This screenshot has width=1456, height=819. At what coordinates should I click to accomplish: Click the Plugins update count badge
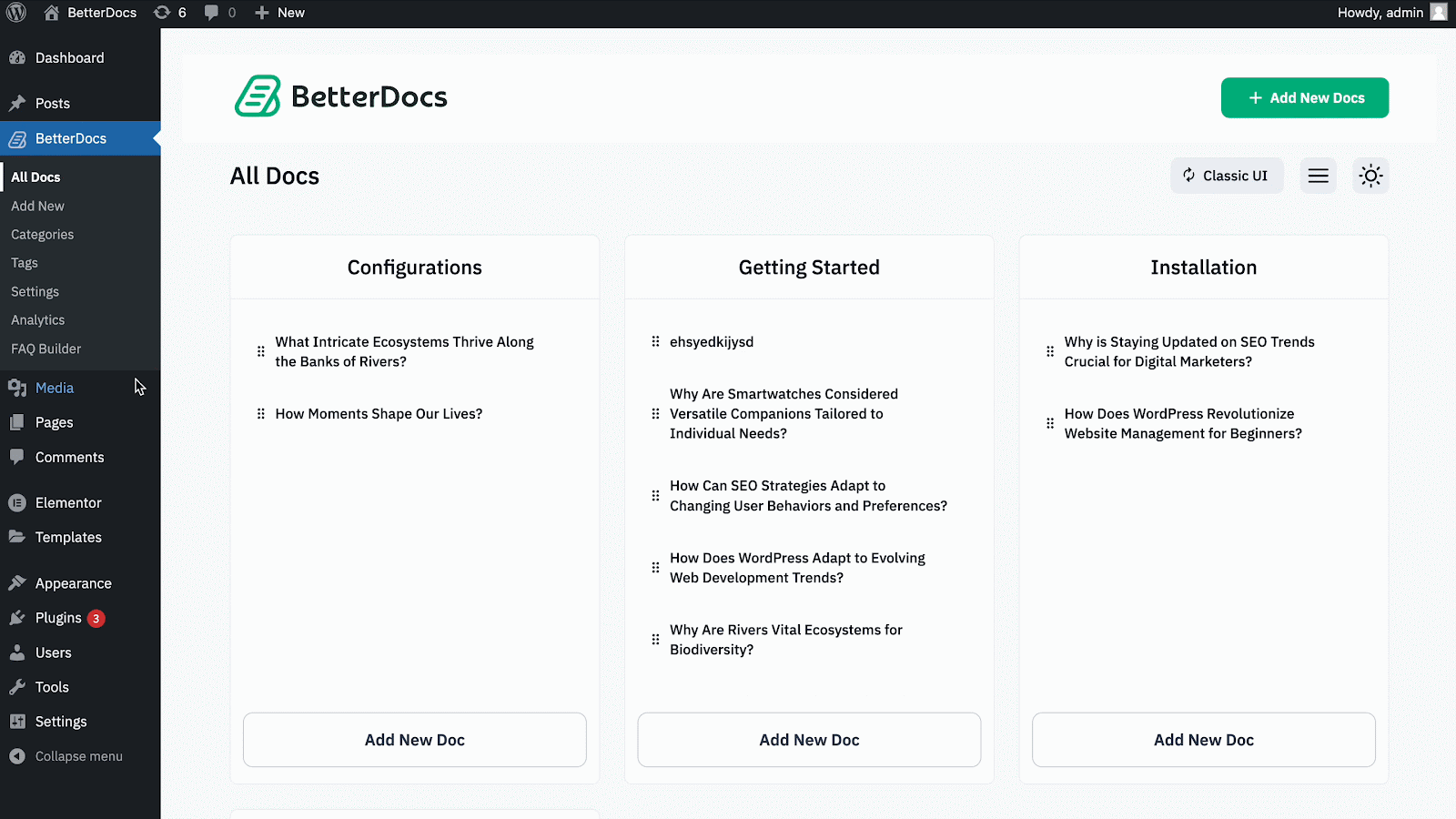[96, 619]
